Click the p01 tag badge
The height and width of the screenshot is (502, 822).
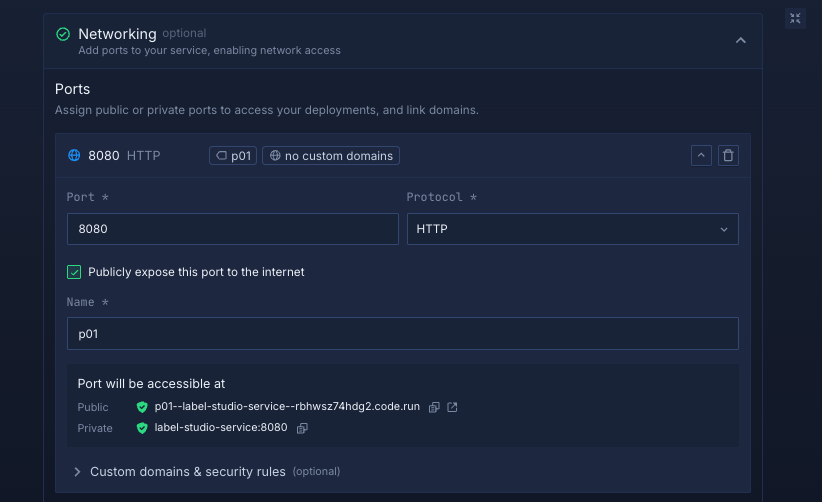233,156
